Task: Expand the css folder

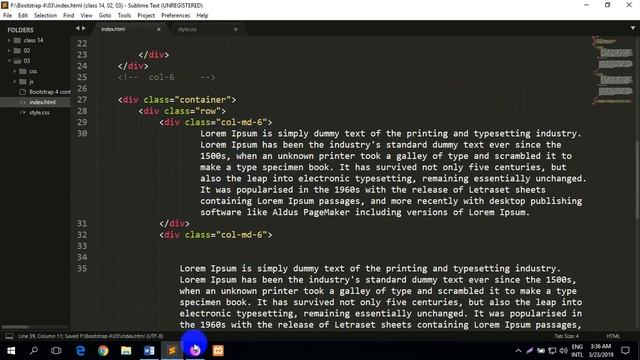Action: pyautogui.click(x=15, y=71)
